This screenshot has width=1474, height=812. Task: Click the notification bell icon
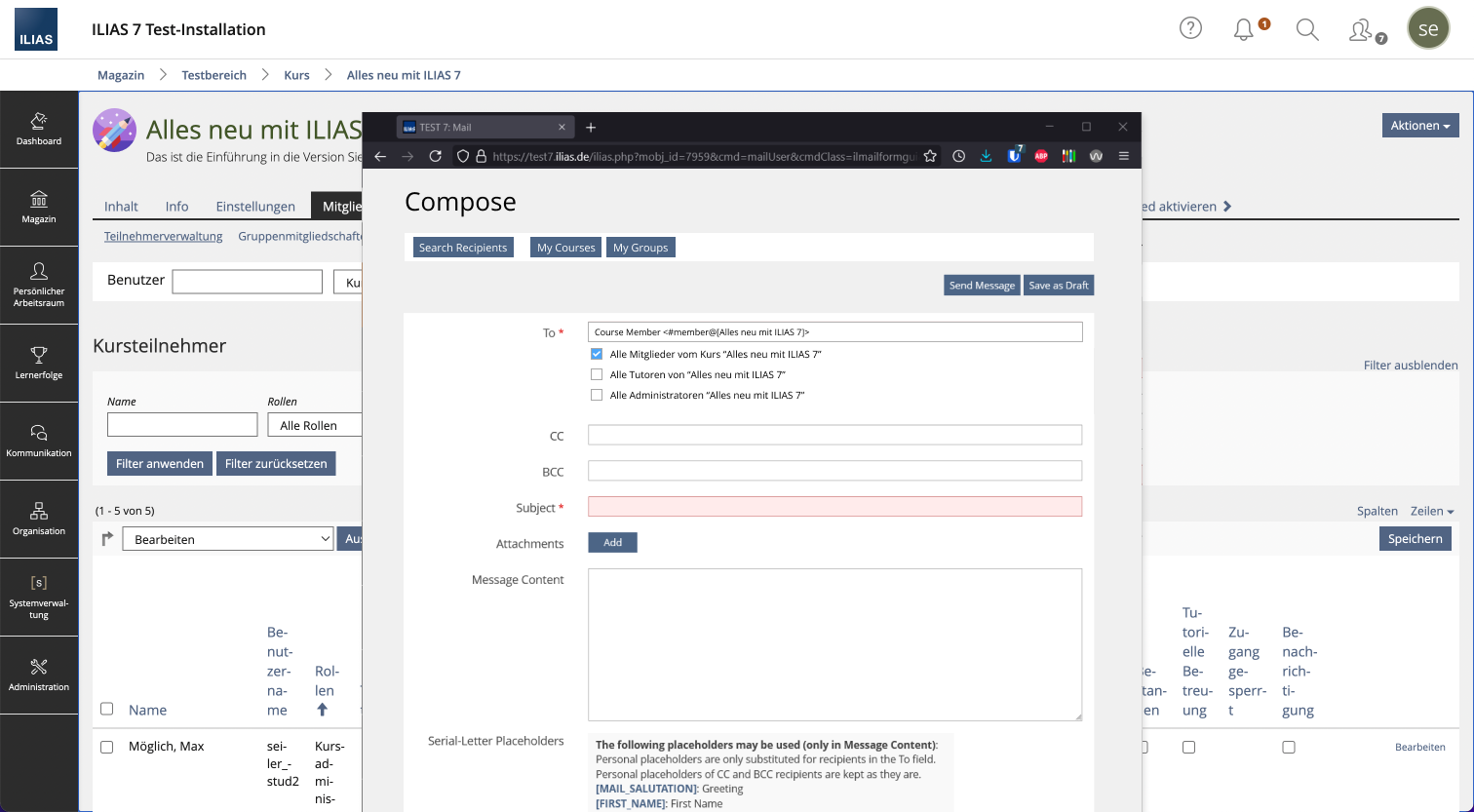tap(1243, 29)
